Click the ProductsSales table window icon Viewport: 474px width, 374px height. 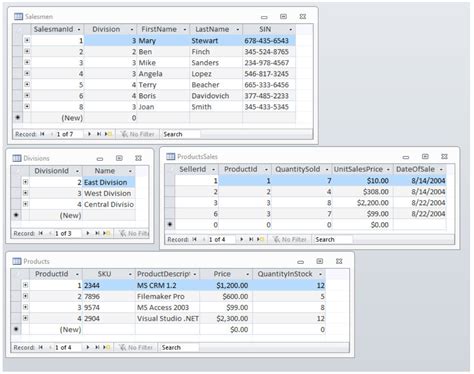coord(171,156)
